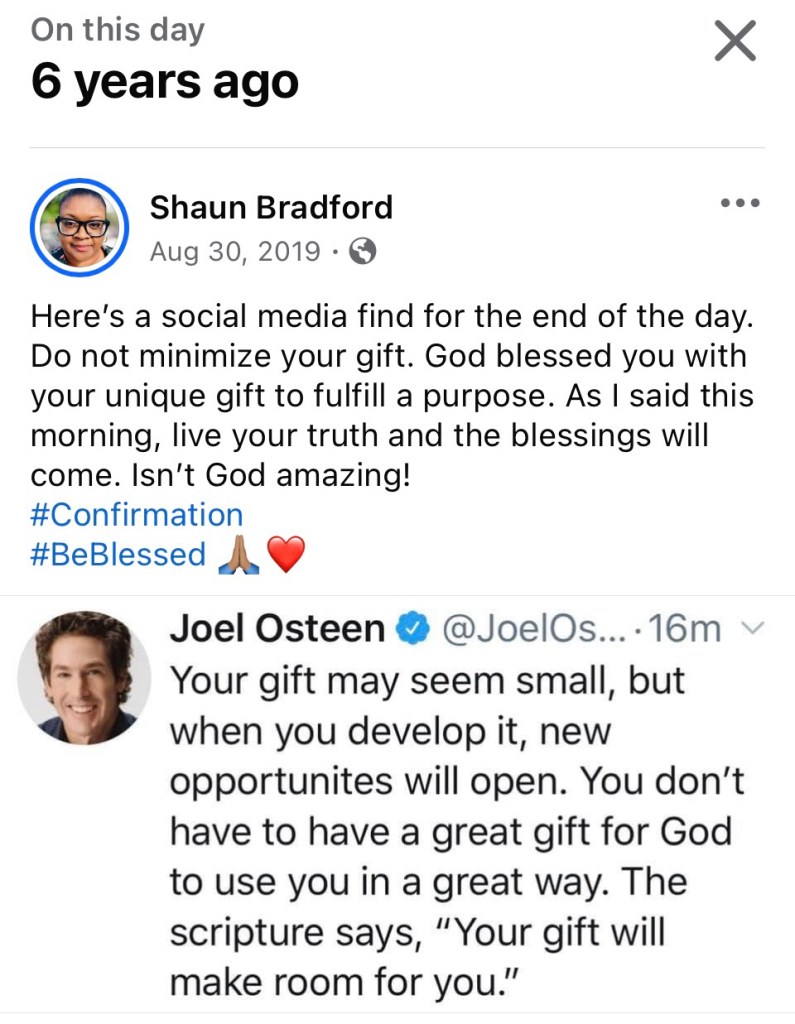Click the red heart emoji

[286, 555]
